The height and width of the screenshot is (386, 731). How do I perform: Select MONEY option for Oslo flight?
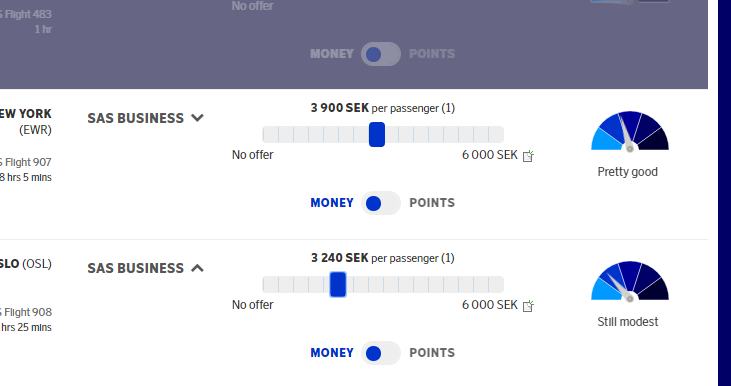pyautogui.click(x=332, y=353)
